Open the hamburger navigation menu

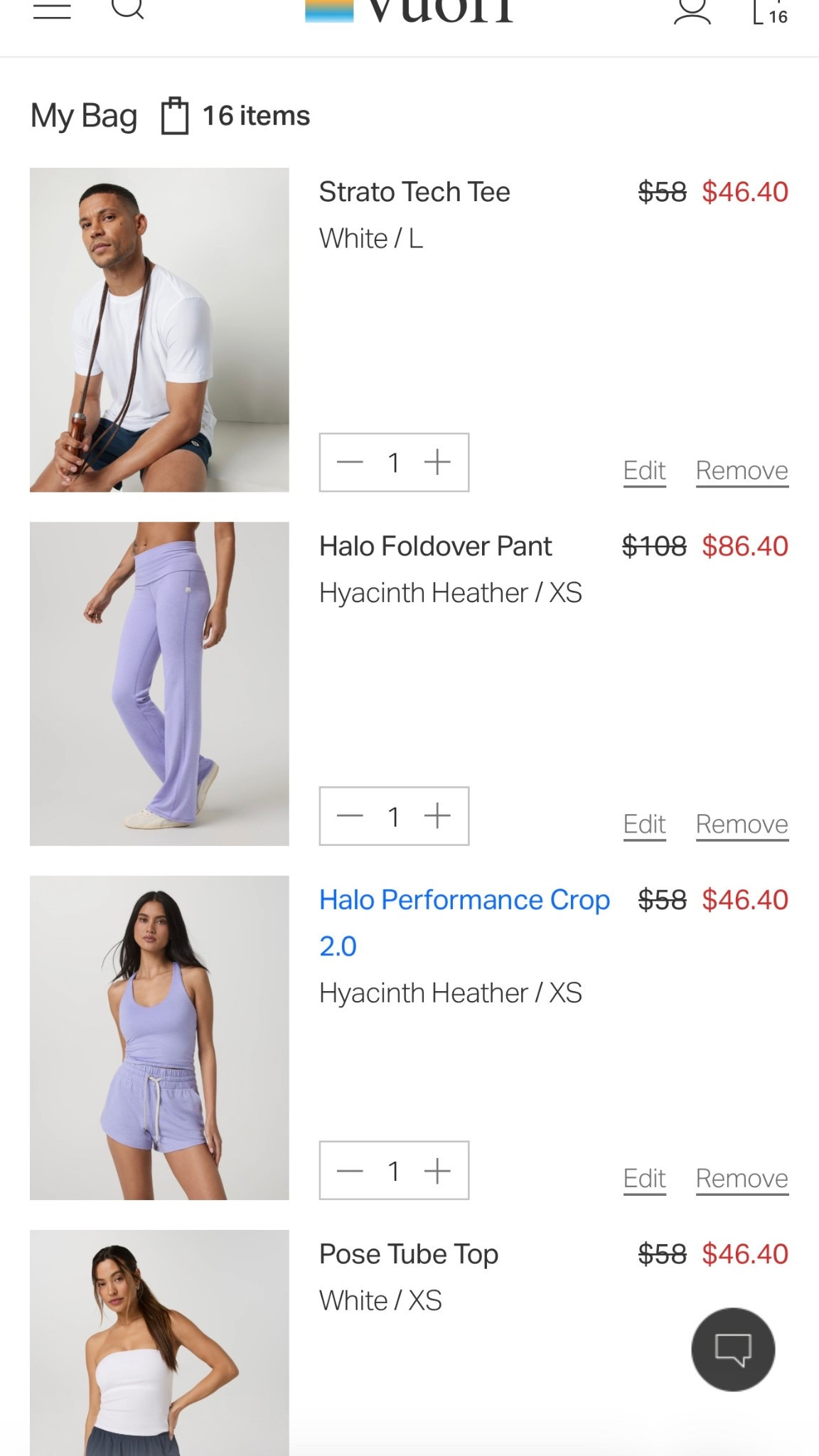coord(52,11)
